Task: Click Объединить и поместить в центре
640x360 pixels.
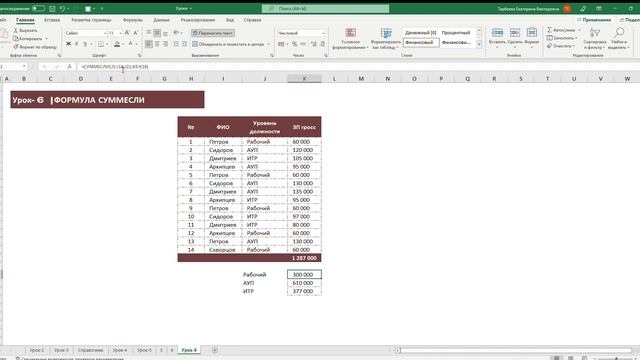Action: pyautogui.click(x=229, y=44)
